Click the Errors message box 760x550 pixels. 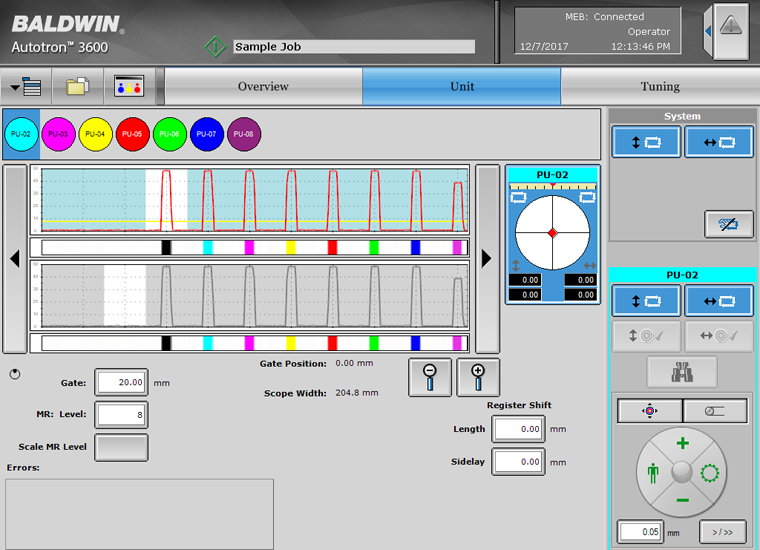point(140,514)
